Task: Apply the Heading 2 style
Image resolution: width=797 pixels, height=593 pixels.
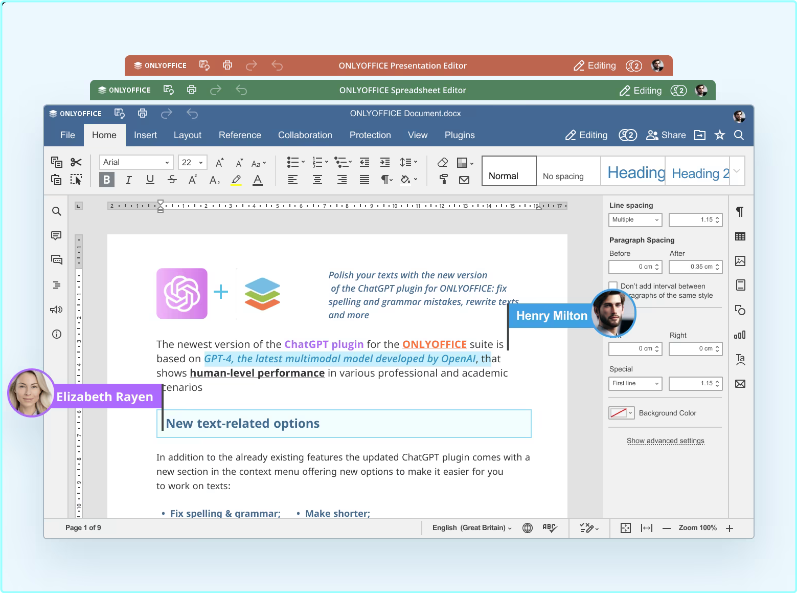Action: (x=699, y=173)
